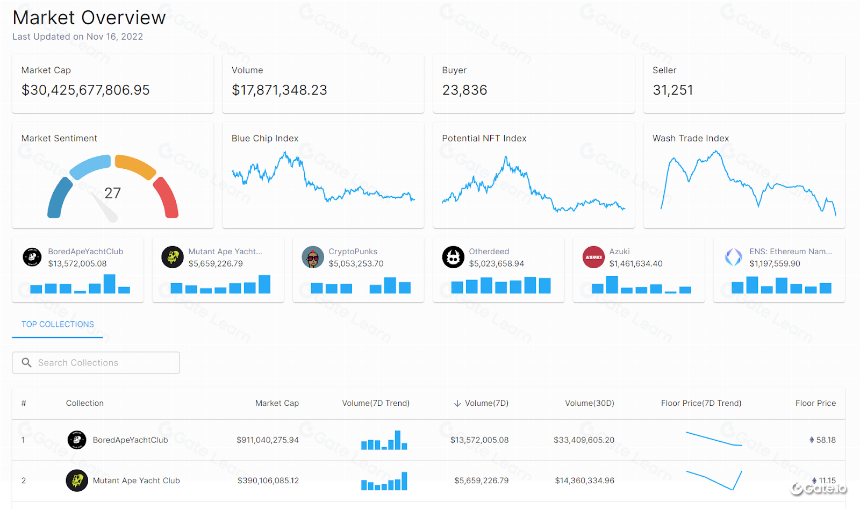Open the CryptoPunks summary card title
Viewport: 860px width, 509px height.
point(353,251)
